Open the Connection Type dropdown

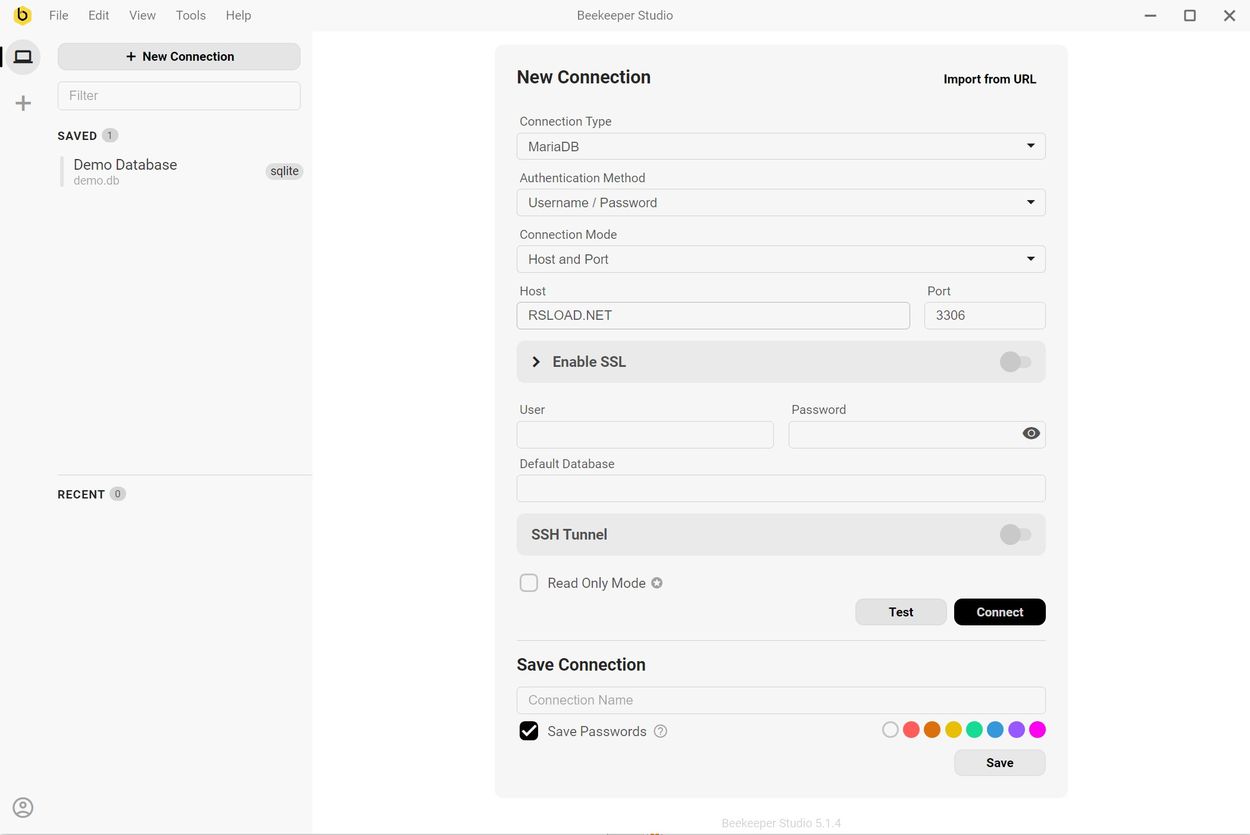[x=781, y=146]
